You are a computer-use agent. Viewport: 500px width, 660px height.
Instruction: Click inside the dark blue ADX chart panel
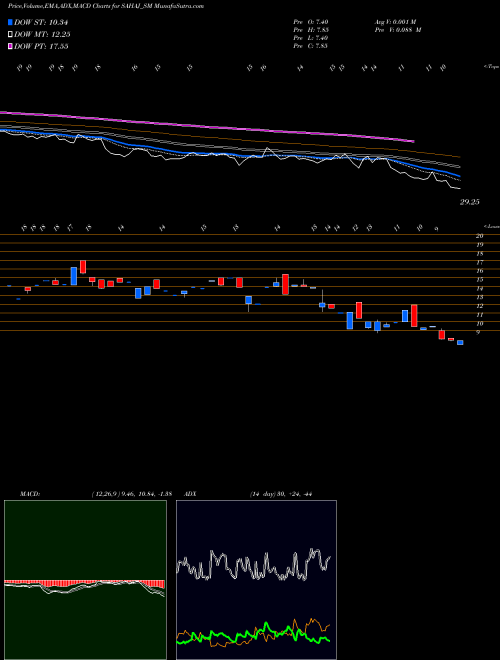(256, 580)
